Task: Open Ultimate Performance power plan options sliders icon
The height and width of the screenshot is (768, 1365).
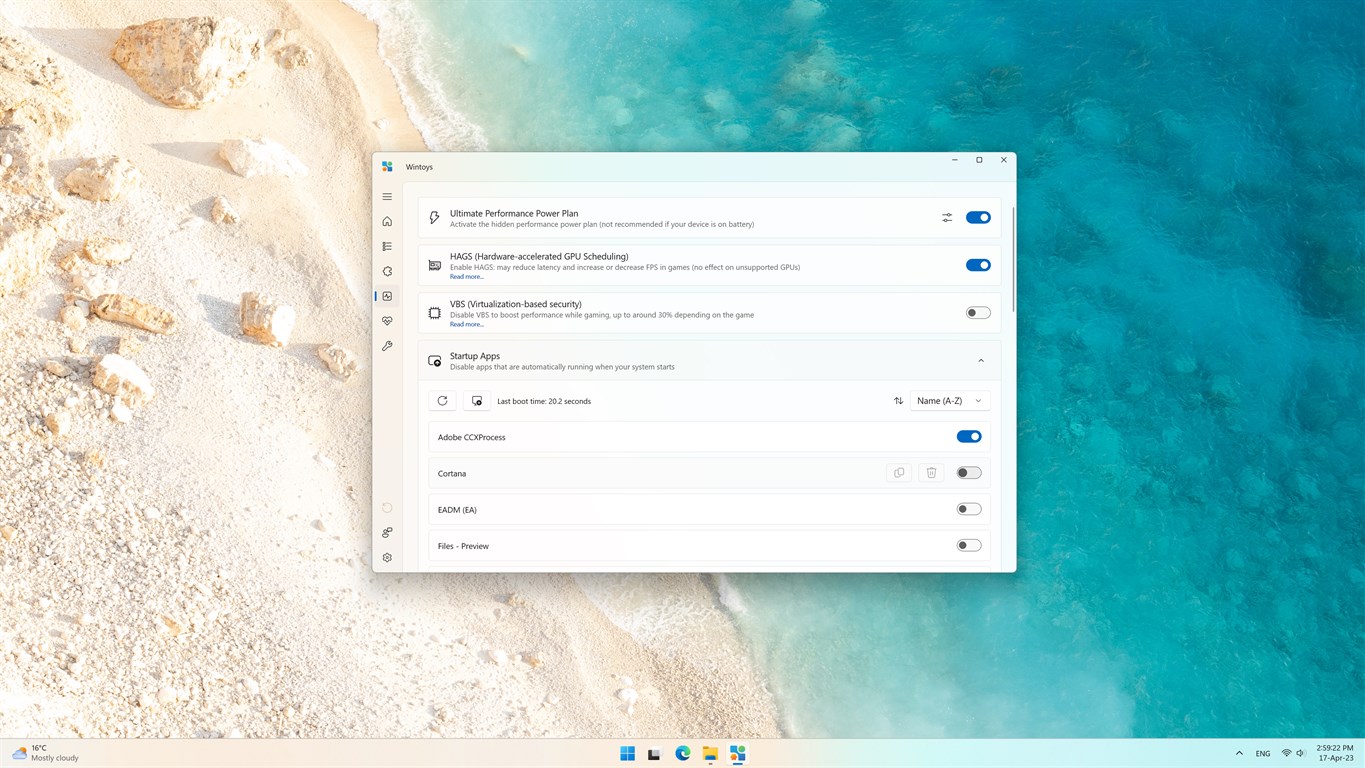Action: (x=947, y=218)
